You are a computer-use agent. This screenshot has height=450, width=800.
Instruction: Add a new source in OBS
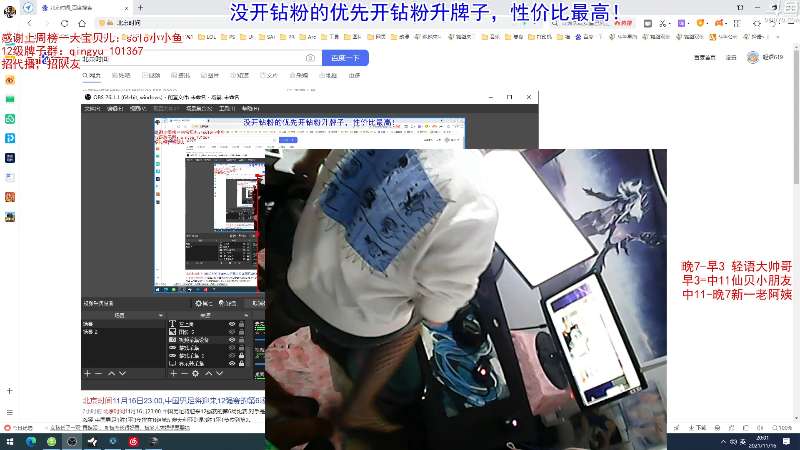click(173, 373)
